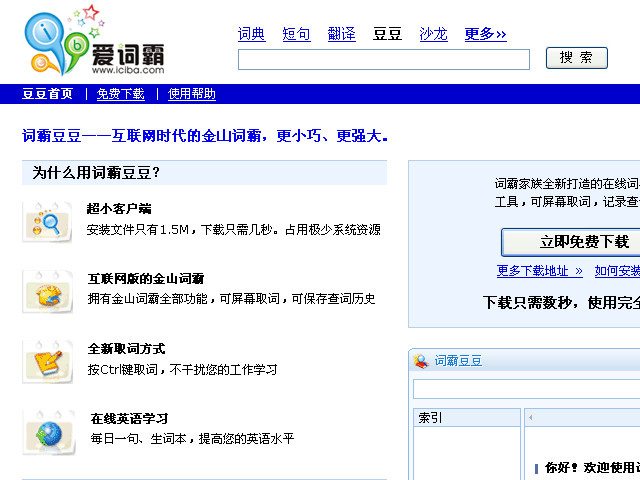Click the 立即免费下载 button
Image resolution: width=640 pixels, height=480 pixels.
(571, 242)
